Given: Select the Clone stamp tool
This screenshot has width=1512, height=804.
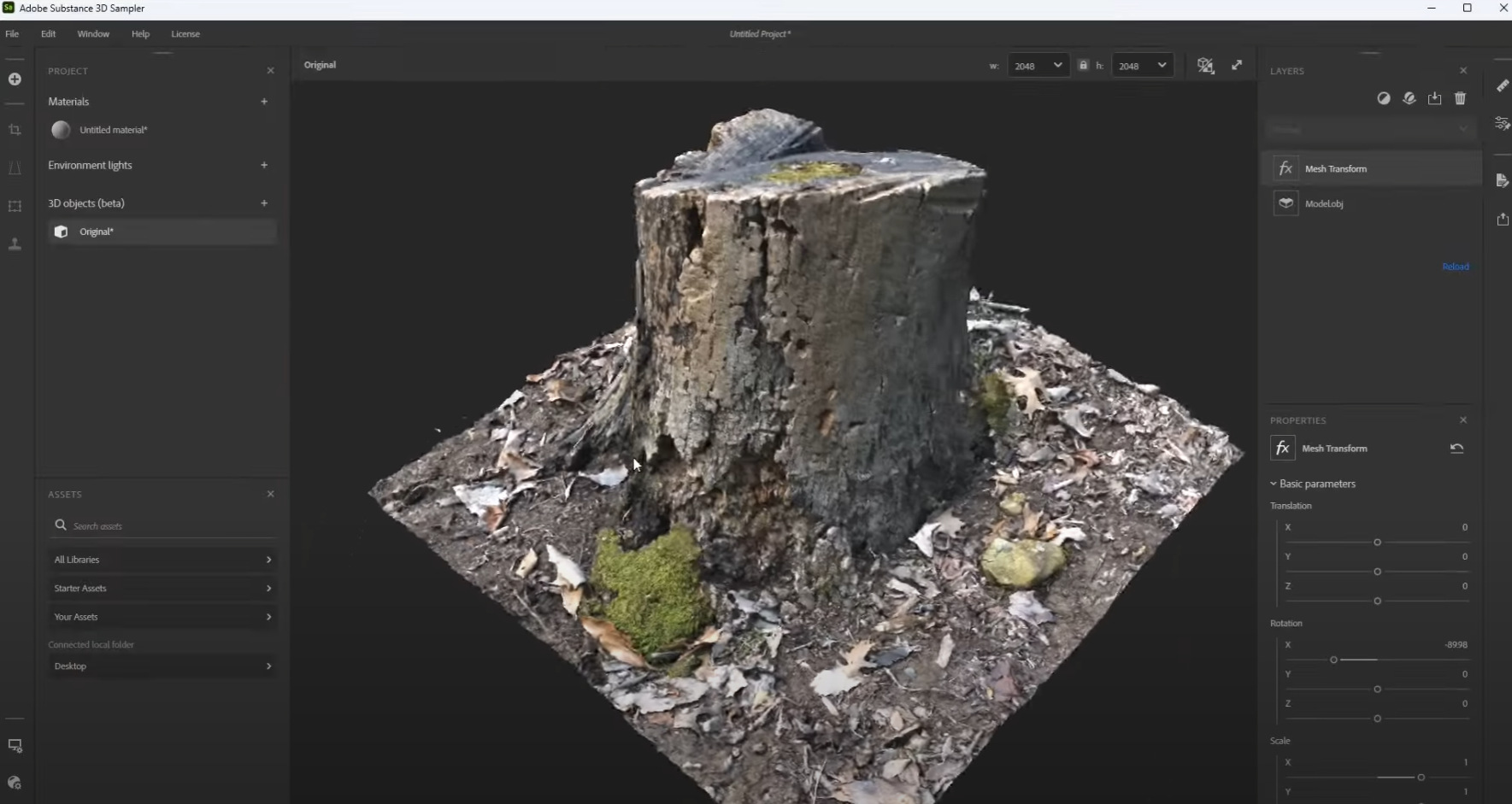Looking at the screenshot, I should [15, 244].
